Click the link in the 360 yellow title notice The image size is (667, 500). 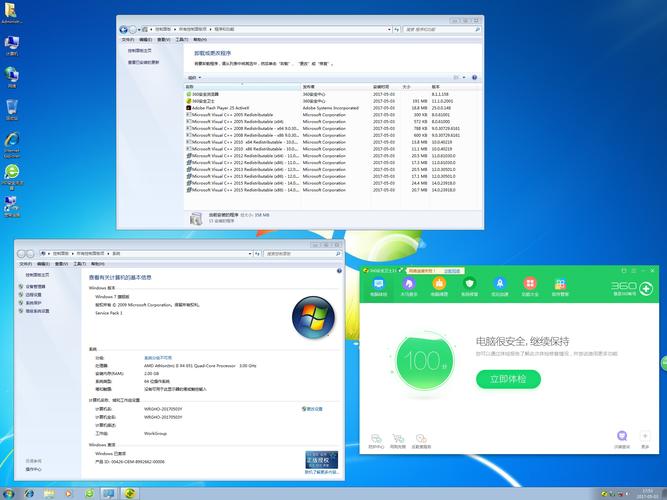click(x=452, y=271)
